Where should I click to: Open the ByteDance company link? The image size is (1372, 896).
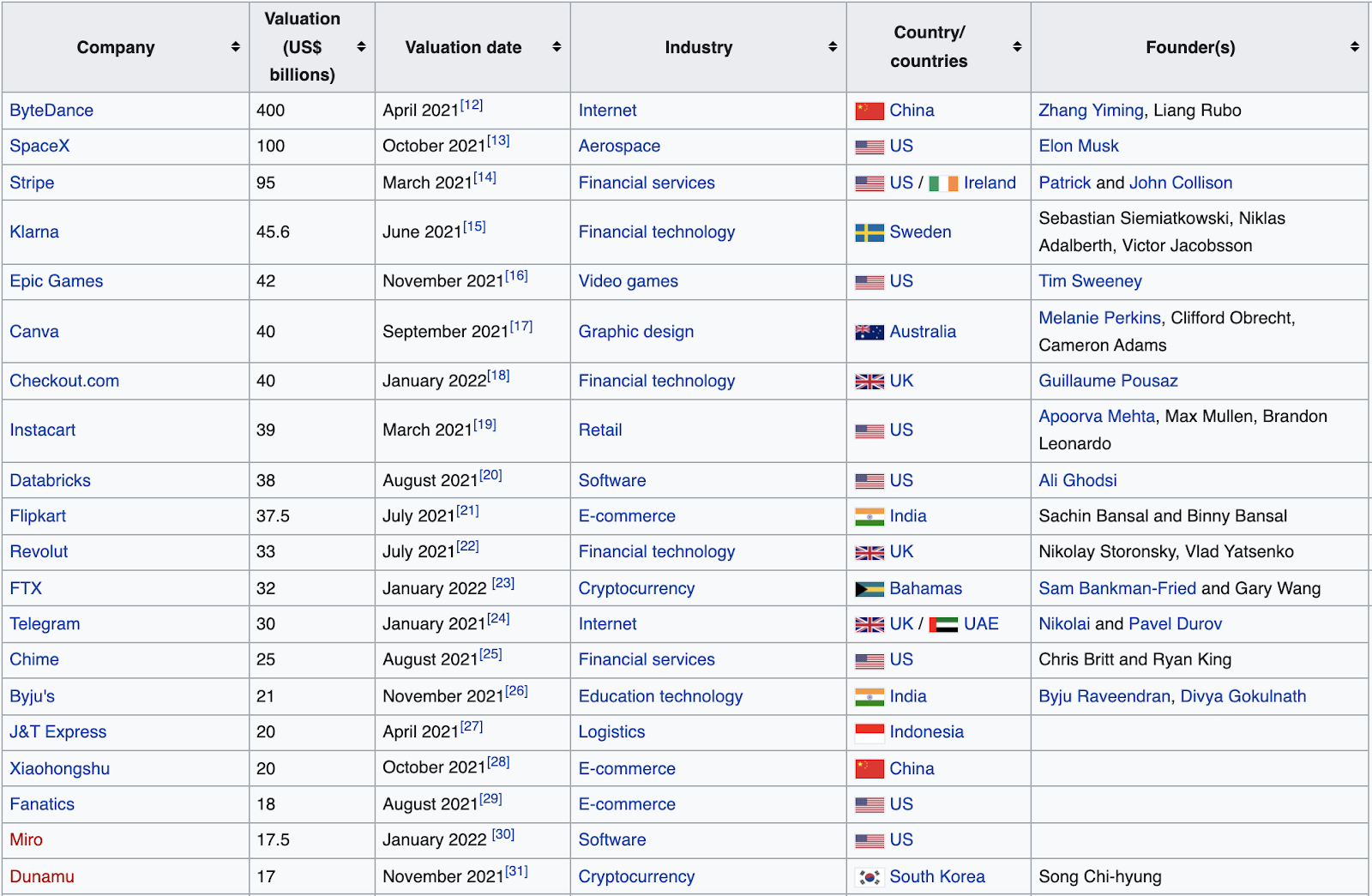[51, 111]
